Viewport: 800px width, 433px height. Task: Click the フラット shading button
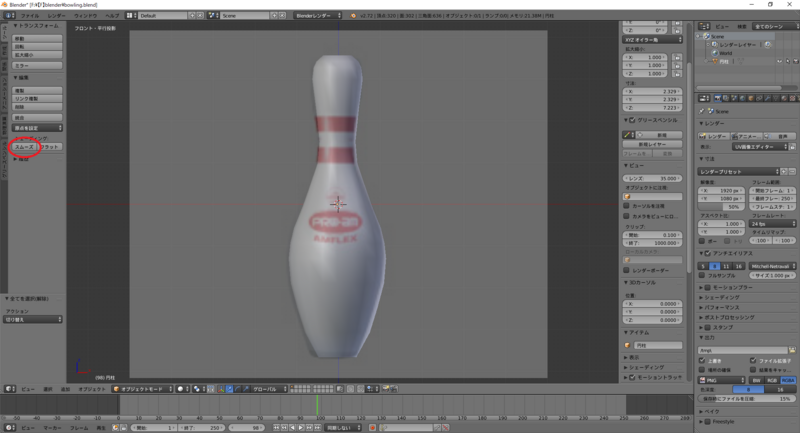pos(50,147)
